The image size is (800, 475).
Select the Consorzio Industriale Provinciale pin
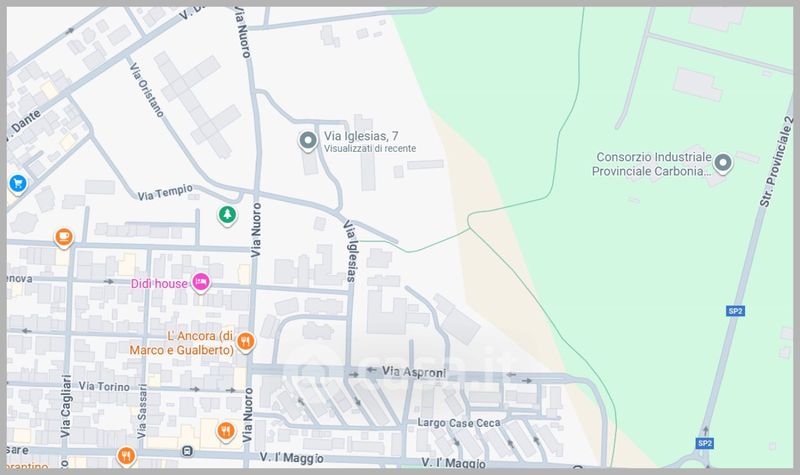[723, 163]
